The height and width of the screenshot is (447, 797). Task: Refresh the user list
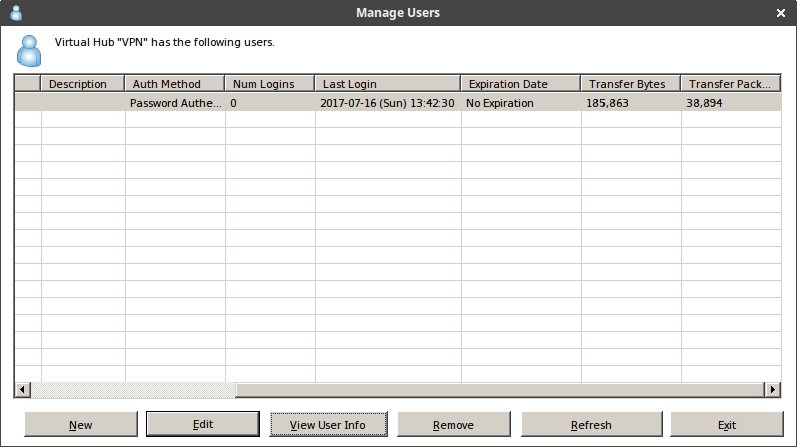tap(592, 425)
